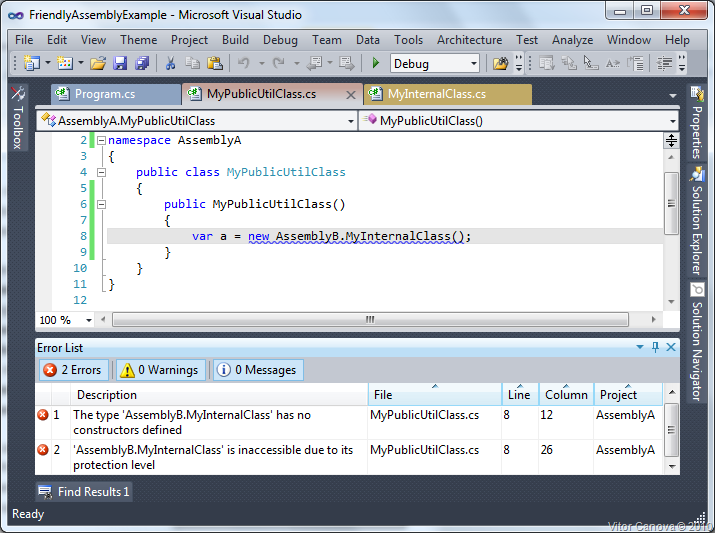Collapse the MyPublicUtilClass() constructor outline
Viewport: 715px width, 533px height.
point(102,204)
